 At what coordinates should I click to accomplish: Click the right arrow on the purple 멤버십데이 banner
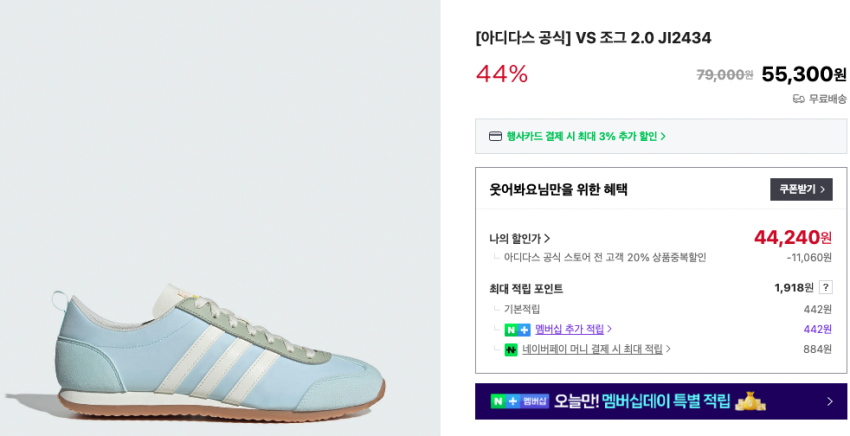[x=829, y=401]
